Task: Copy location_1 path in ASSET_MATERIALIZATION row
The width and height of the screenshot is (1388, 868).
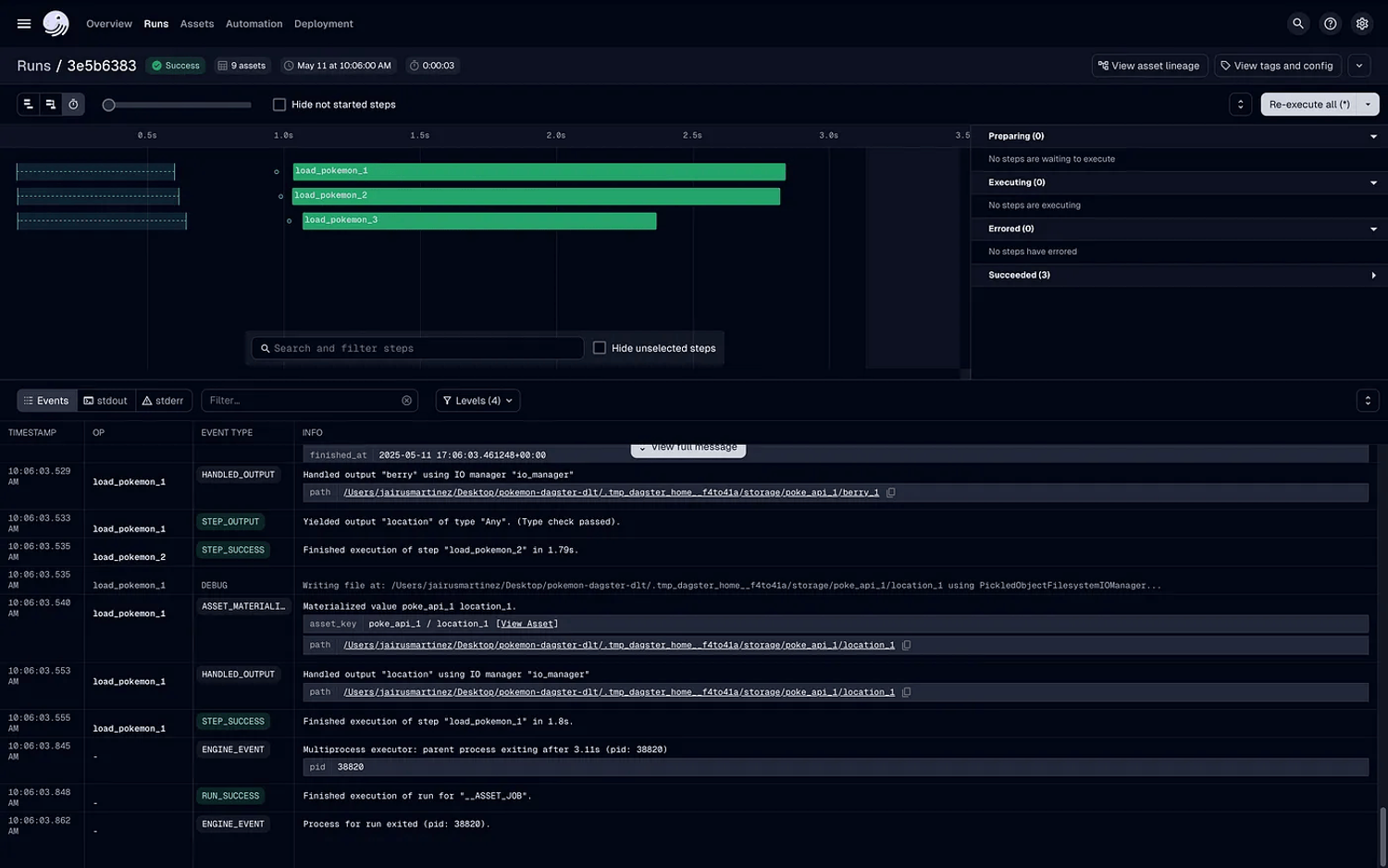Action: click(907, 645)
